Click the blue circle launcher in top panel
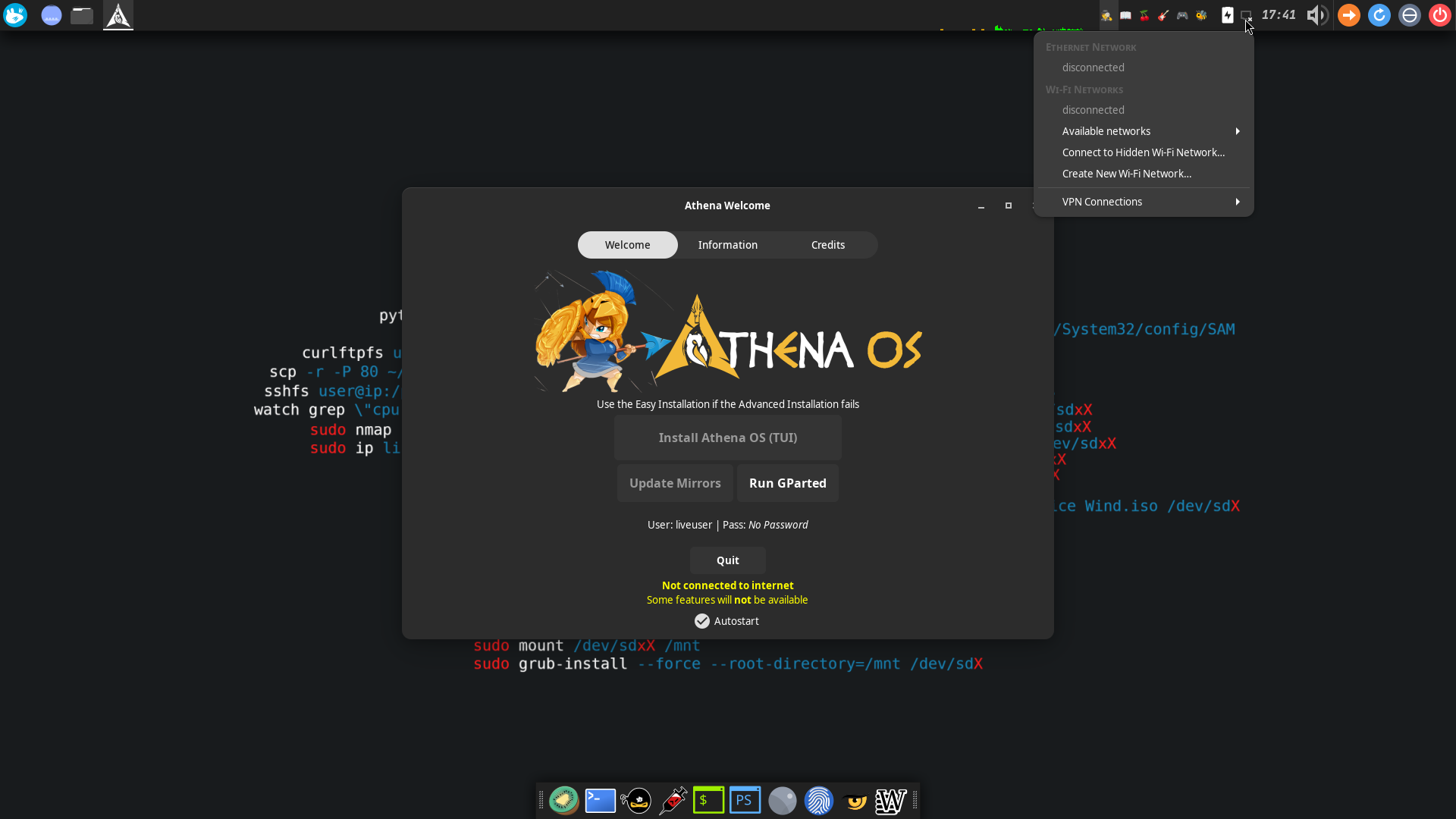Viewport: 1456px width, 819px height. tap(51, 15)
